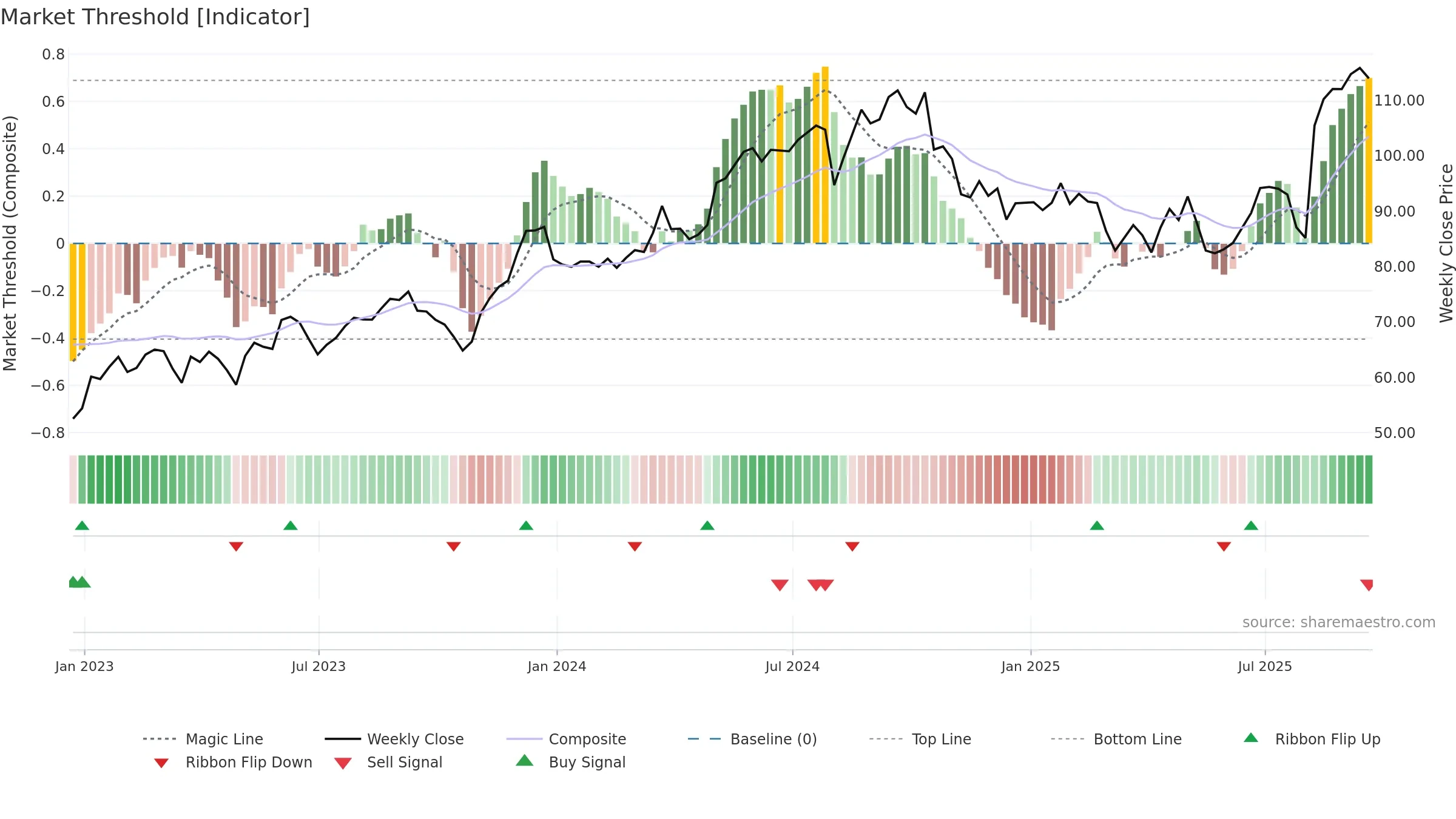
Task: Click the Sell Signal marker at chart's latest week
Action: [1367, 585]
